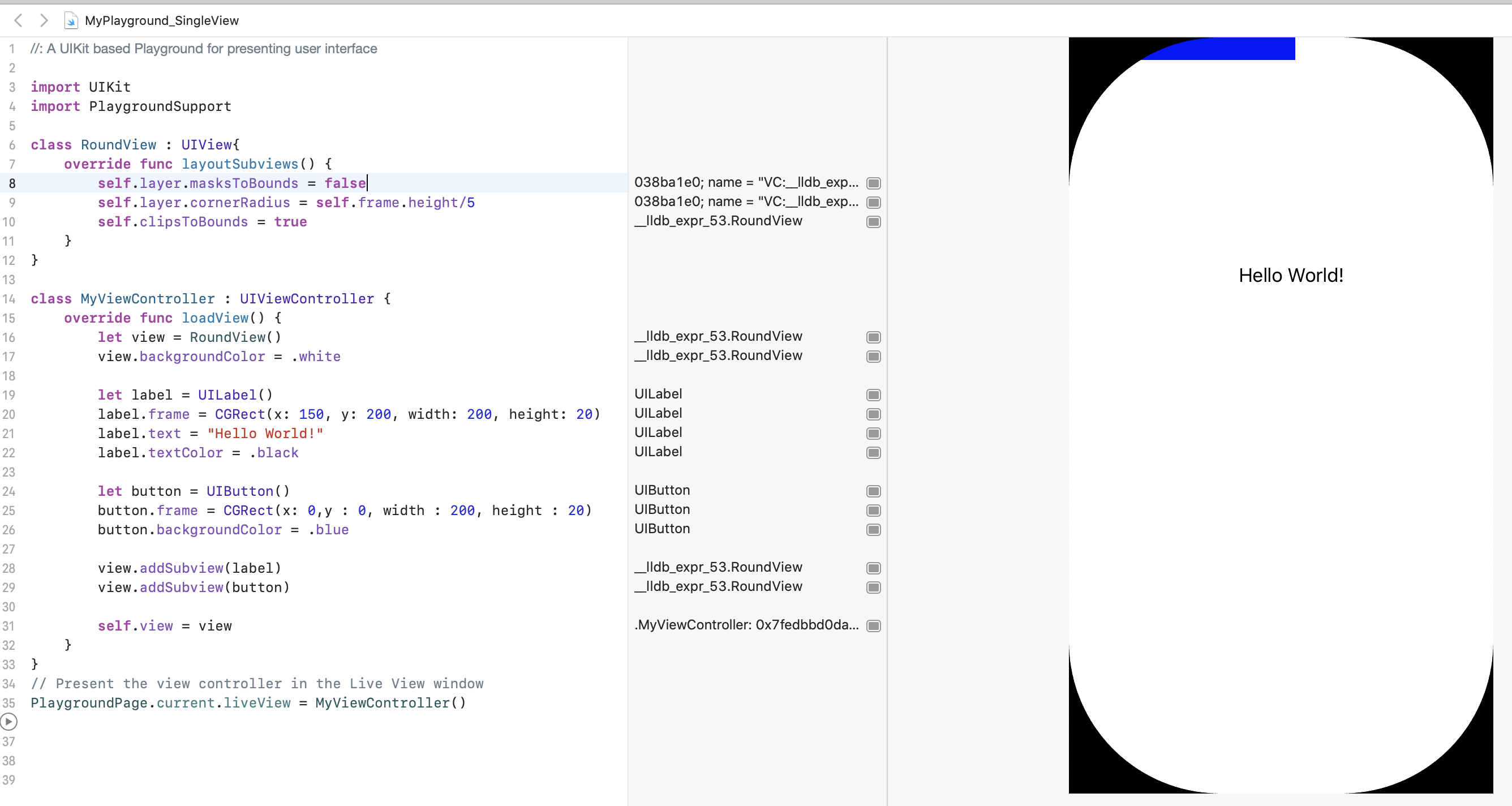Show result for addSubview(button) line
The height and width of the screenshot is (806, 1512).
click(x=873, y=588)
